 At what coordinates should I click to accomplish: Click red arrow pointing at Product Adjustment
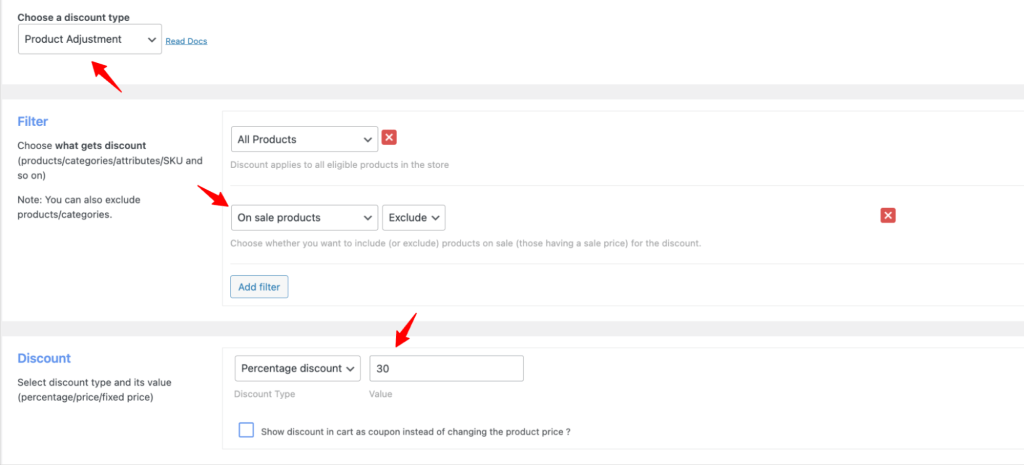tap(107, 76)
